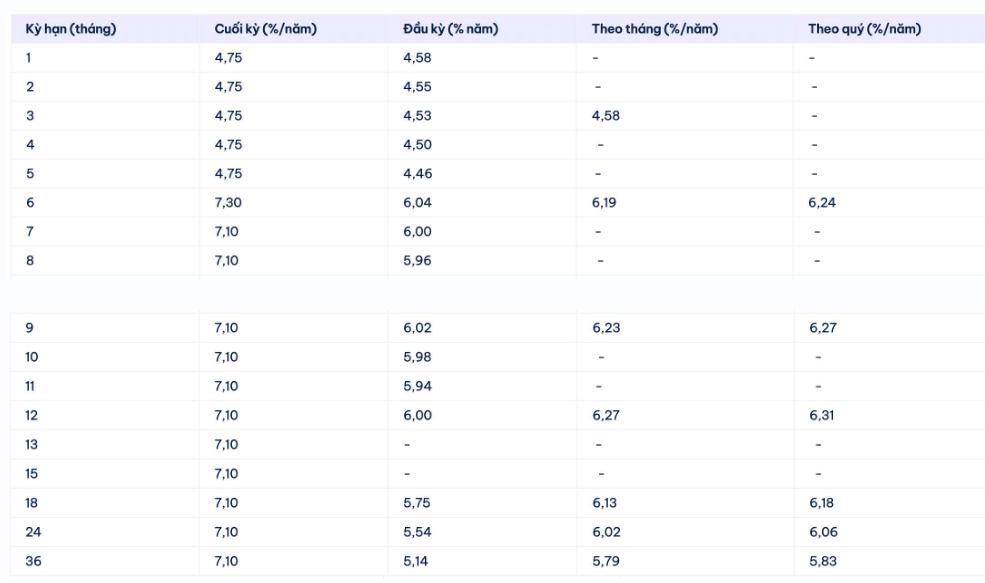This screenshot has width=985, height=583.
Task: Click the 6,31 Theo quý rate cell
Action: 823,415
